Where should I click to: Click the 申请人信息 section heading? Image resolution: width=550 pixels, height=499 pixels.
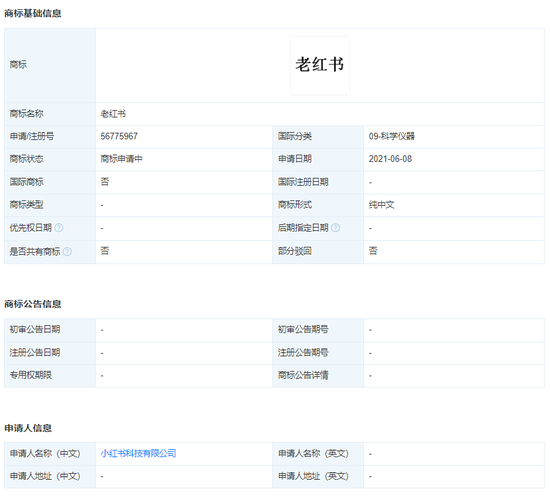point(28,428)
